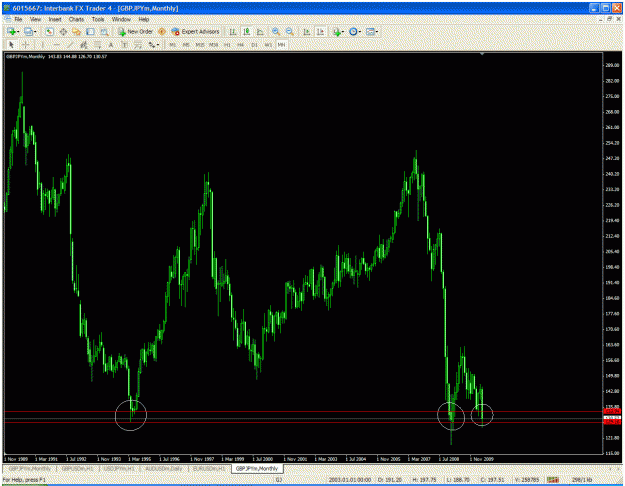This screenshot has height=486, width=625.
Task: Click the chart shift triangle marker atop chart
Action: (482, 54)
